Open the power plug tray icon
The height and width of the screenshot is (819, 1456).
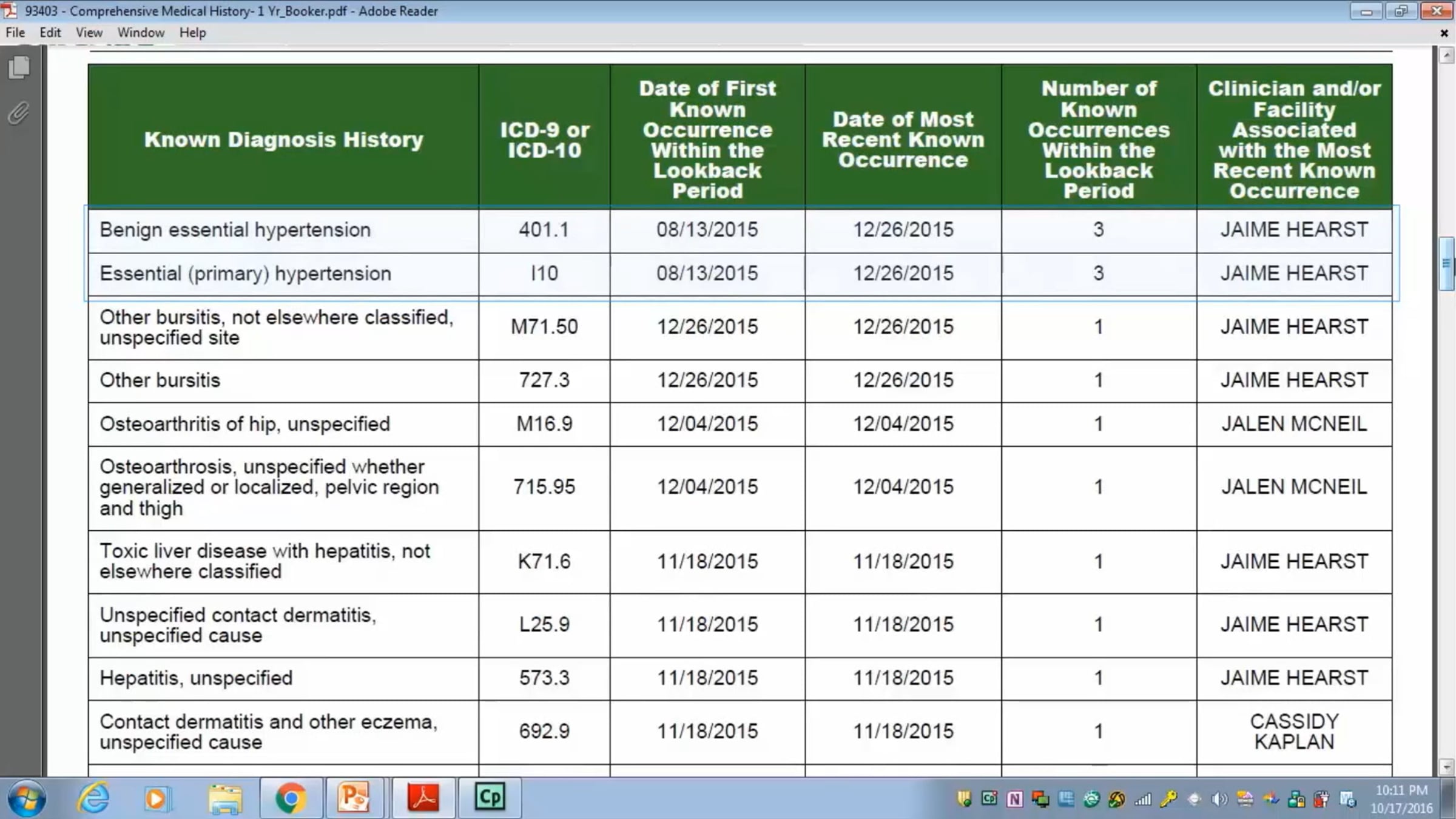click(x=1321, y=800)
